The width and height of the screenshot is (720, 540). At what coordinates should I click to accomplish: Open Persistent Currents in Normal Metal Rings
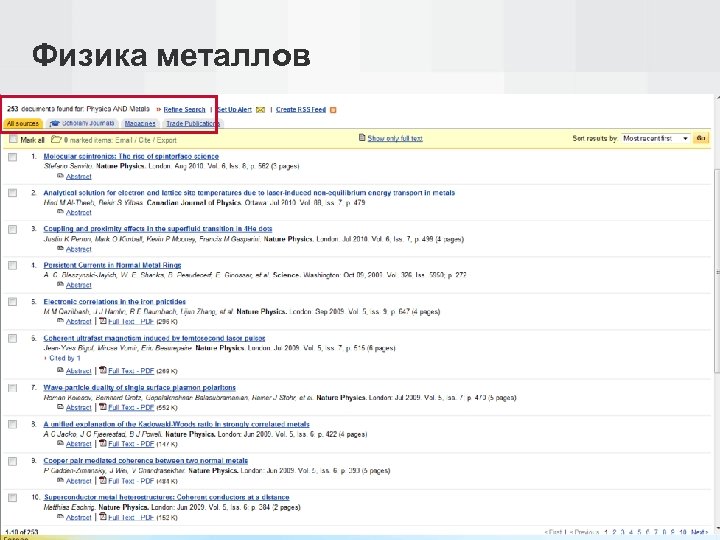(x=112, y=265)
